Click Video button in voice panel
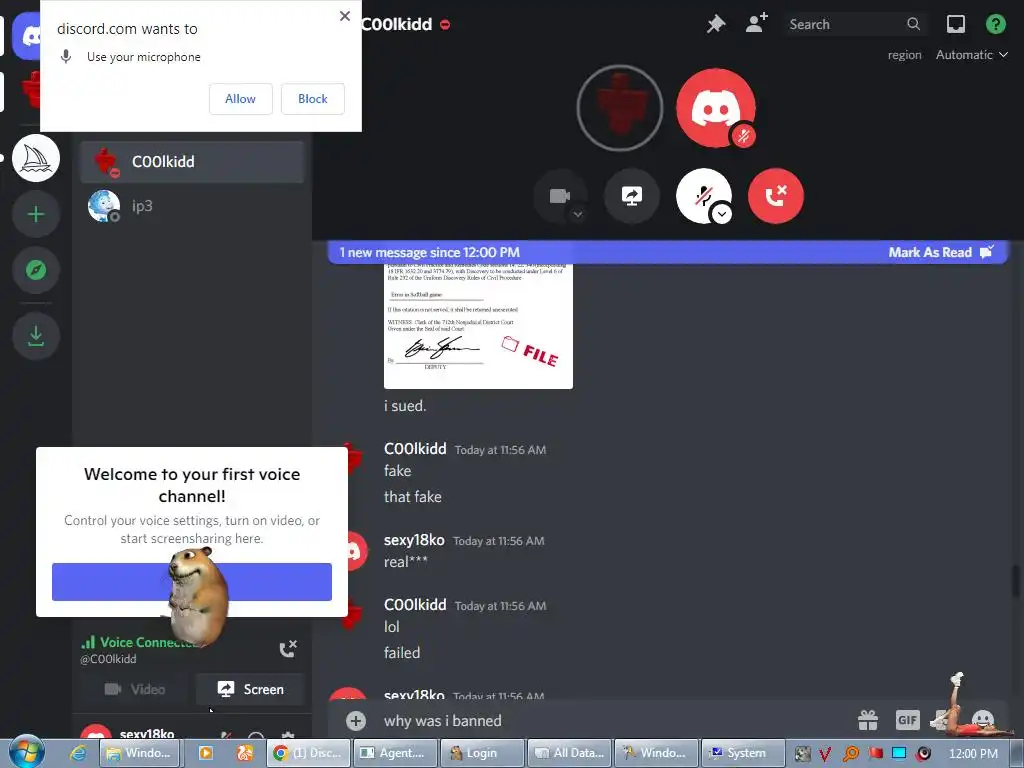Viewport: 1024px width, 768px height. 135,689
